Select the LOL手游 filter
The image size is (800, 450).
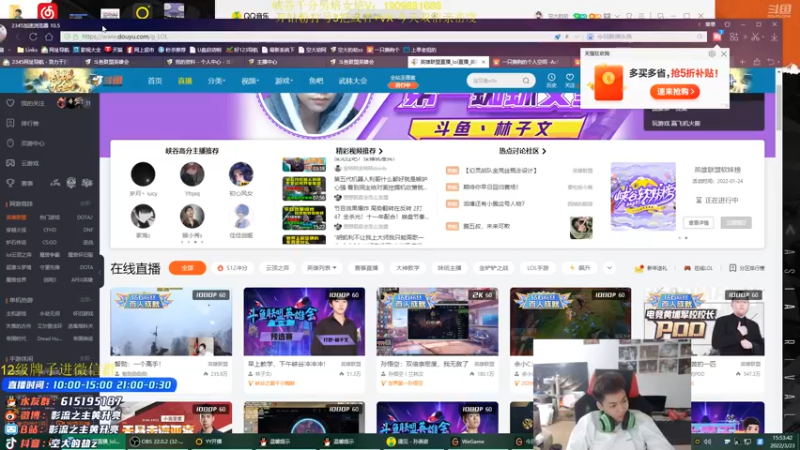538,268
